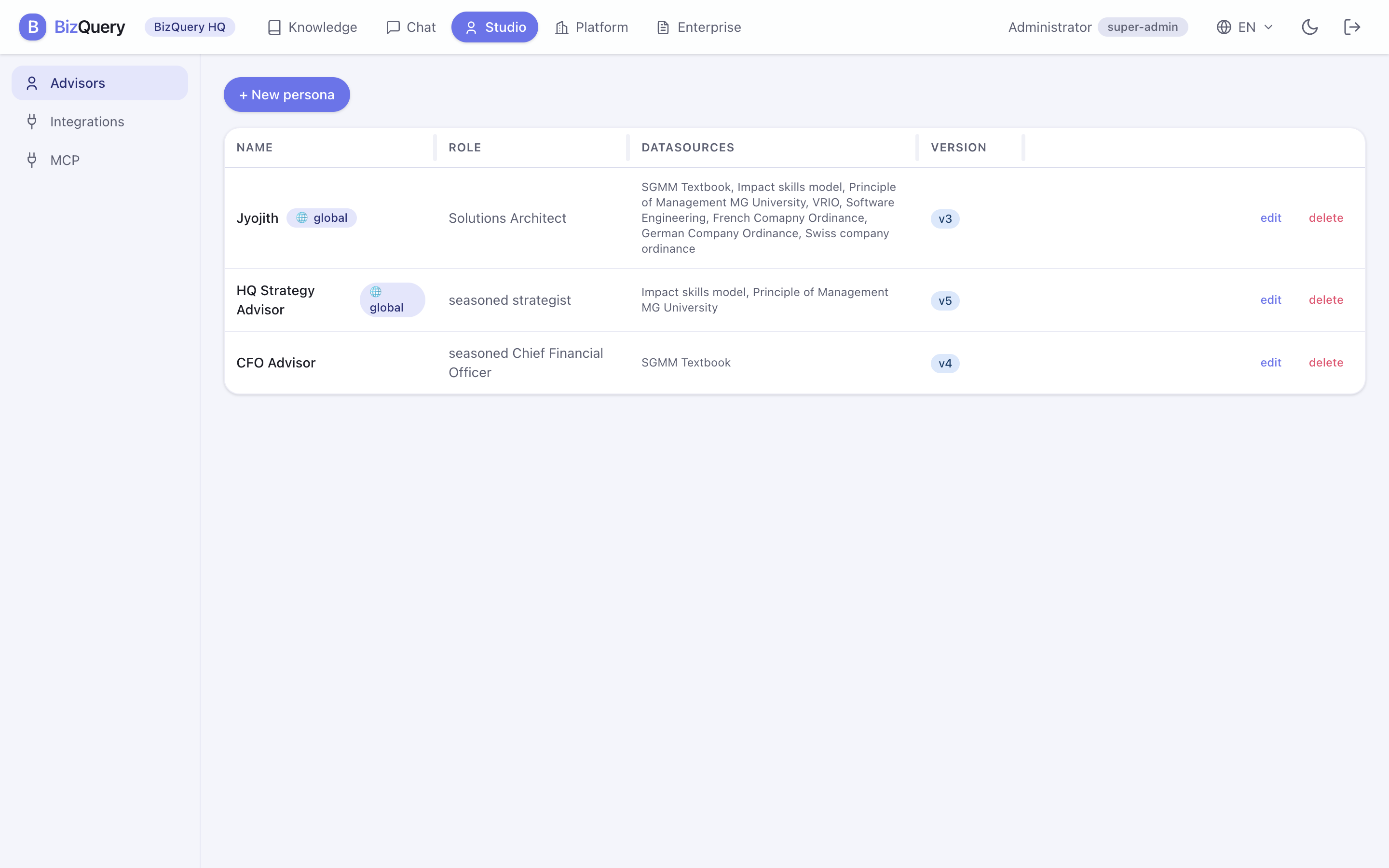Screen dimensions: 1389x868
Task: Click the VERSION column header
Action: 958,148
